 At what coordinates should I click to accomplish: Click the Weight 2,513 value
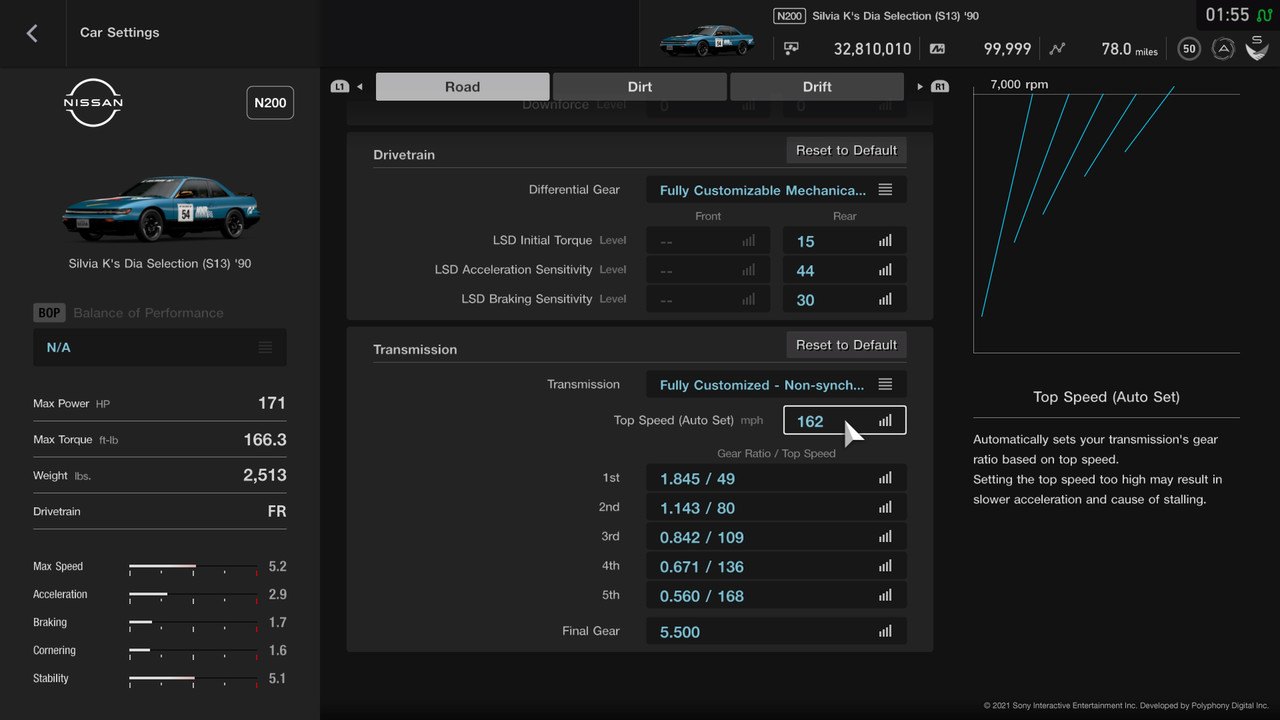[265, 475]
